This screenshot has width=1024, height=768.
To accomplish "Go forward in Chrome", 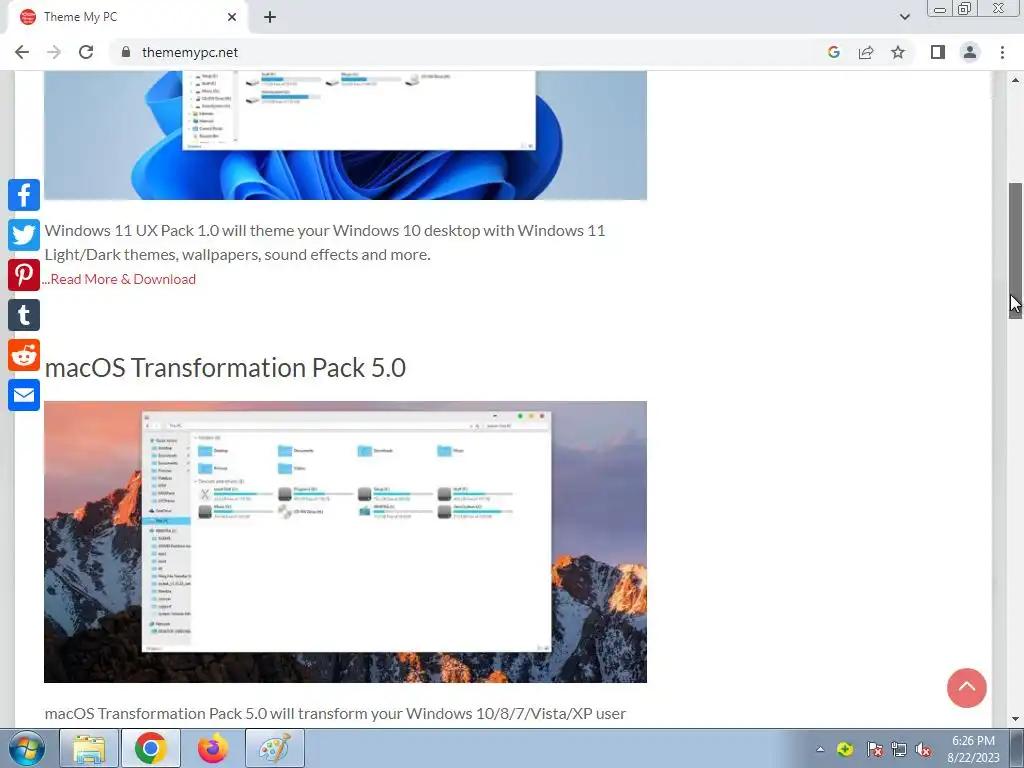I will pyautogui.click(x=54, y=52).
